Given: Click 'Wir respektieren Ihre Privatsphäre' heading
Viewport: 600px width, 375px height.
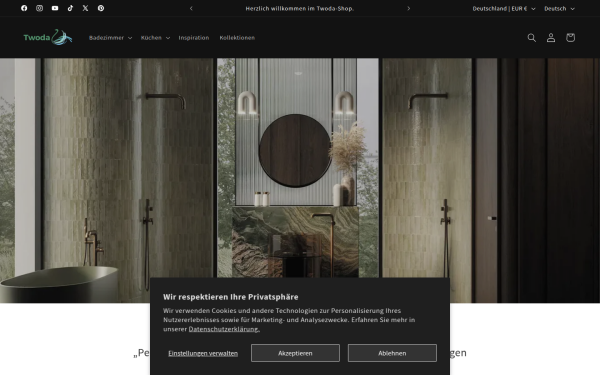Looking at the screenshot, I should tap(230, 297).
